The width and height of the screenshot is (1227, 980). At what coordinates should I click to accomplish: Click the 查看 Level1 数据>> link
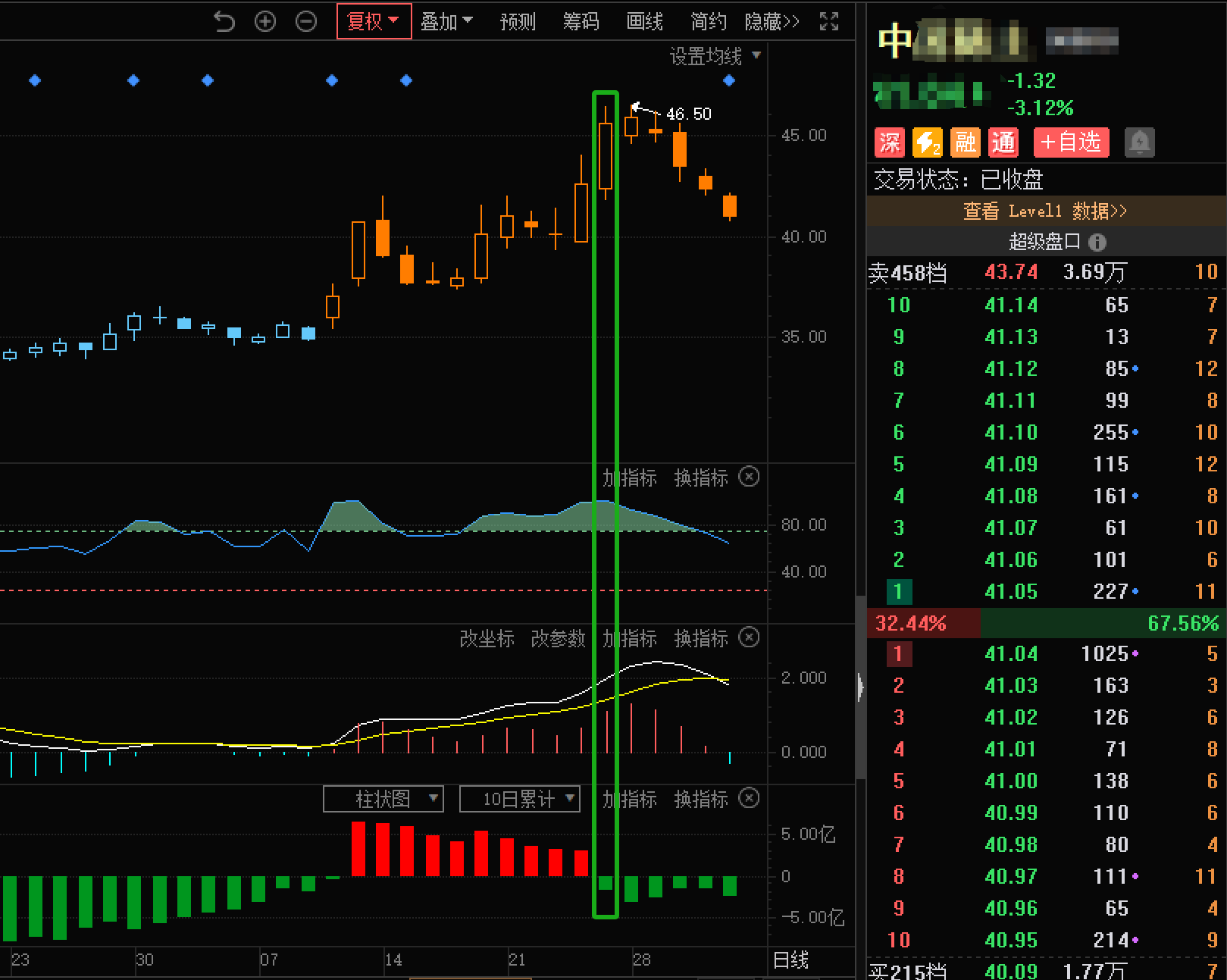(1045, 211)
